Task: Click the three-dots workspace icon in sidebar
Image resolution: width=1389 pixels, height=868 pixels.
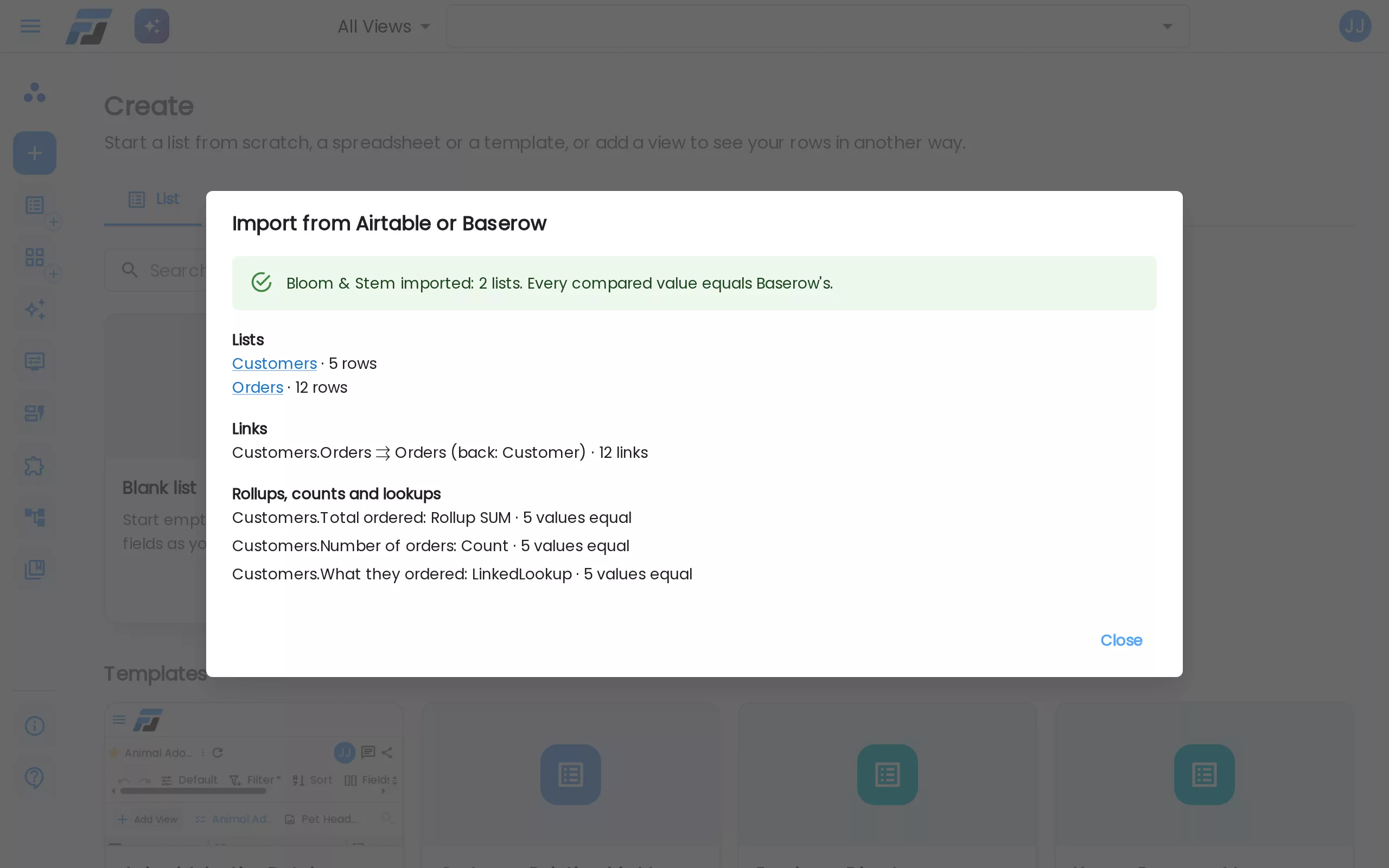Action: tap(34, 92)
